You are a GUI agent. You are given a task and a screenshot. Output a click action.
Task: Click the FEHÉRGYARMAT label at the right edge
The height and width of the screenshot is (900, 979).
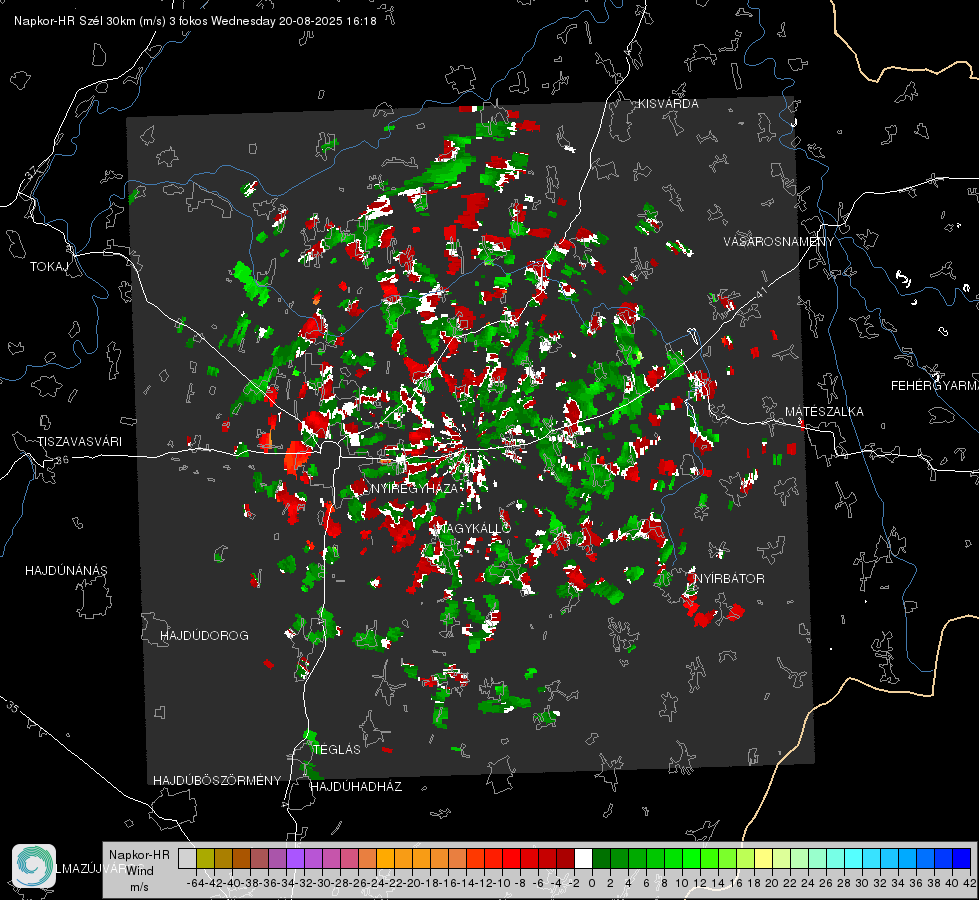tap(935, 386)
